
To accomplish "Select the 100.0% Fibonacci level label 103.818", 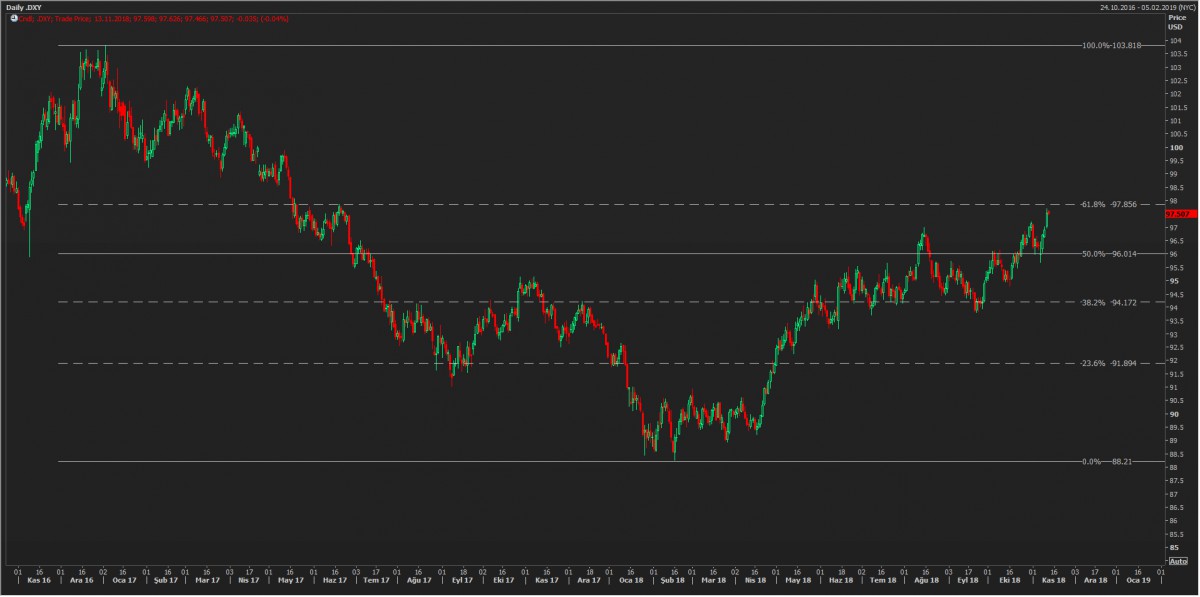I will (1111, 46).
